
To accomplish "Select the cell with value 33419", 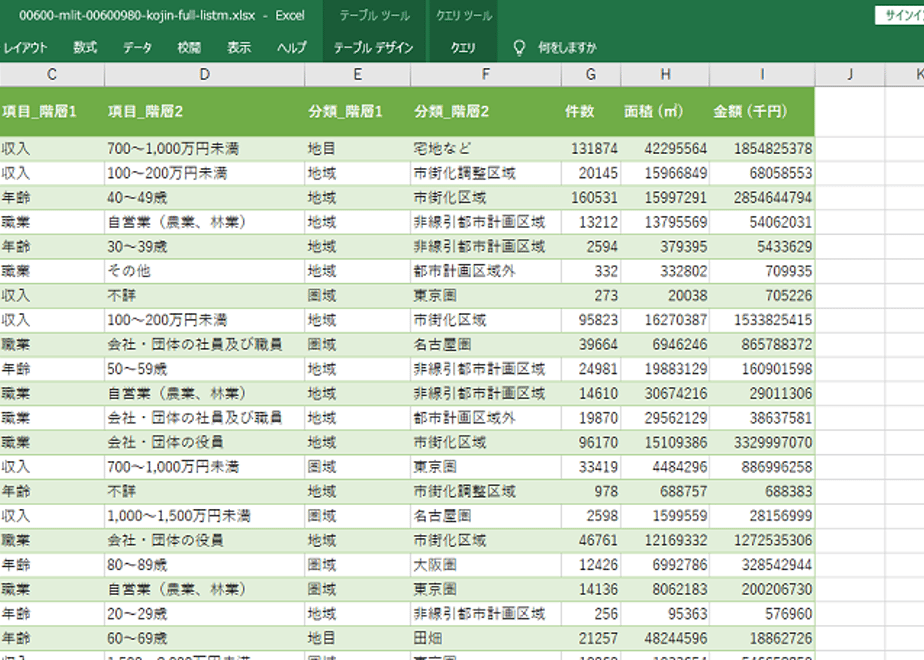I will (591, 467).
